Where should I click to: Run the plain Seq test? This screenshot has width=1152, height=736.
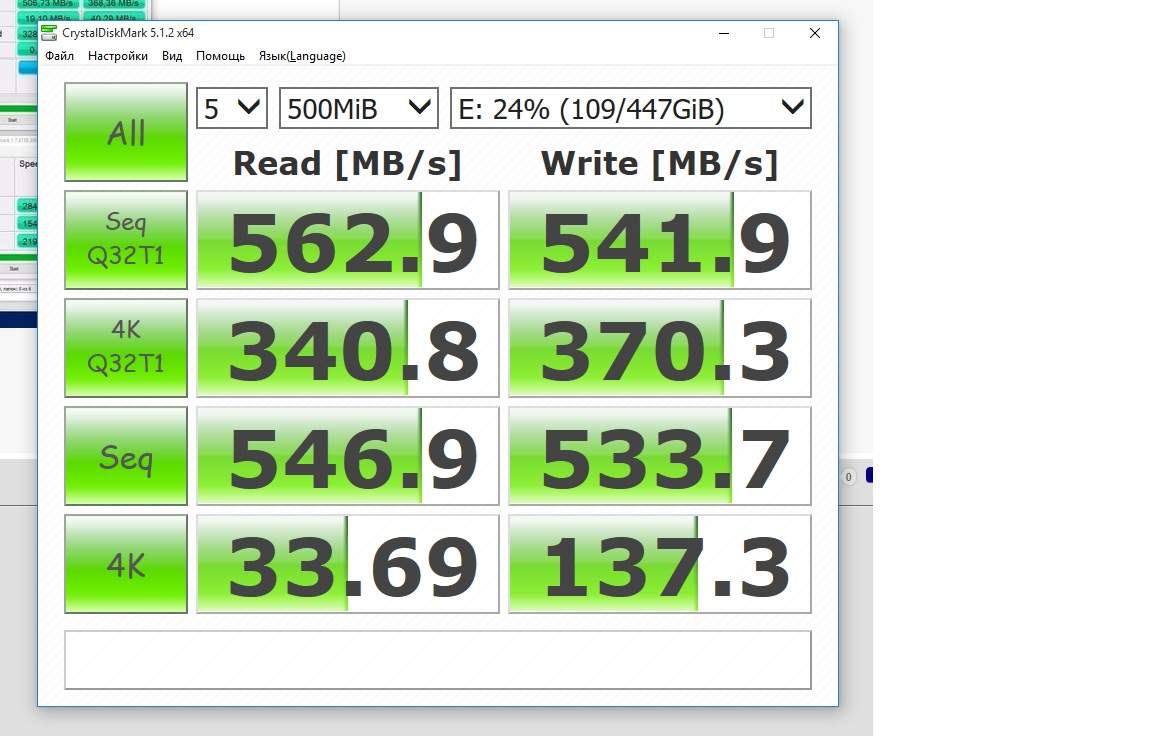pyautogui.click(x=126, y=456)
